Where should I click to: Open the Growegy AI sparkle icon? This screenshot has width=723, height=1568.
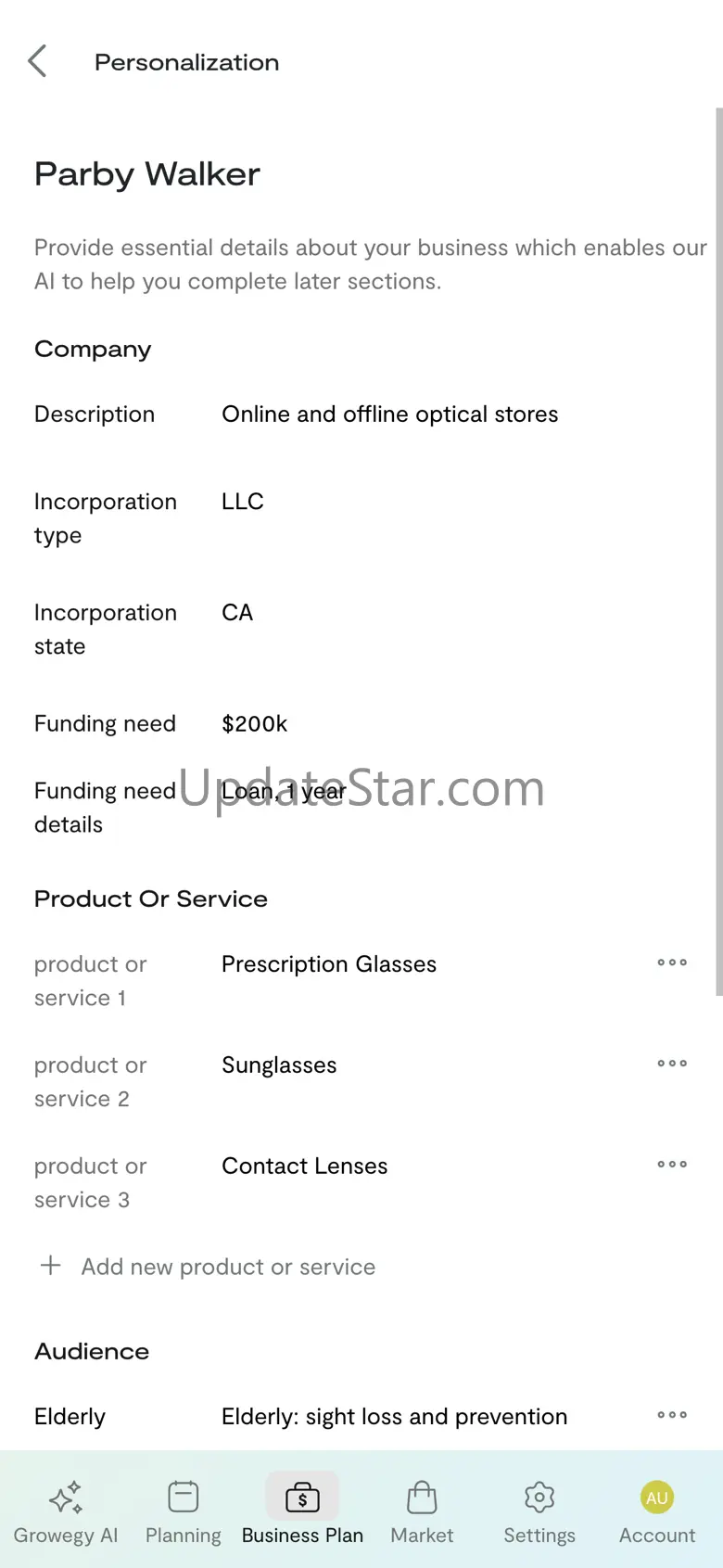click(66, 1497)
